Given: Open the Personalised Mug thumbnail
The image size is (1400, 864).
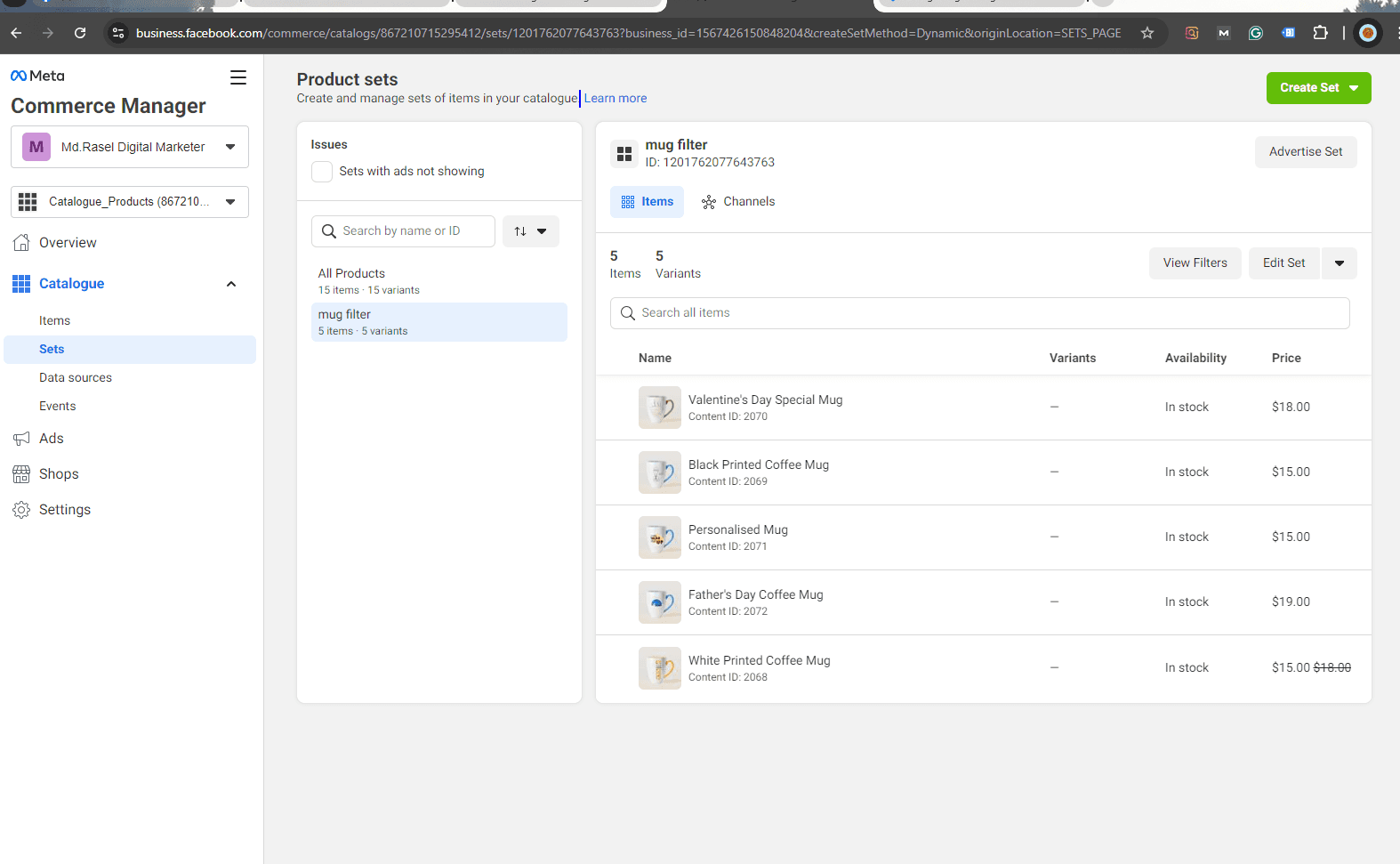Looking at the screenshot, I should (x=660, y=537).
